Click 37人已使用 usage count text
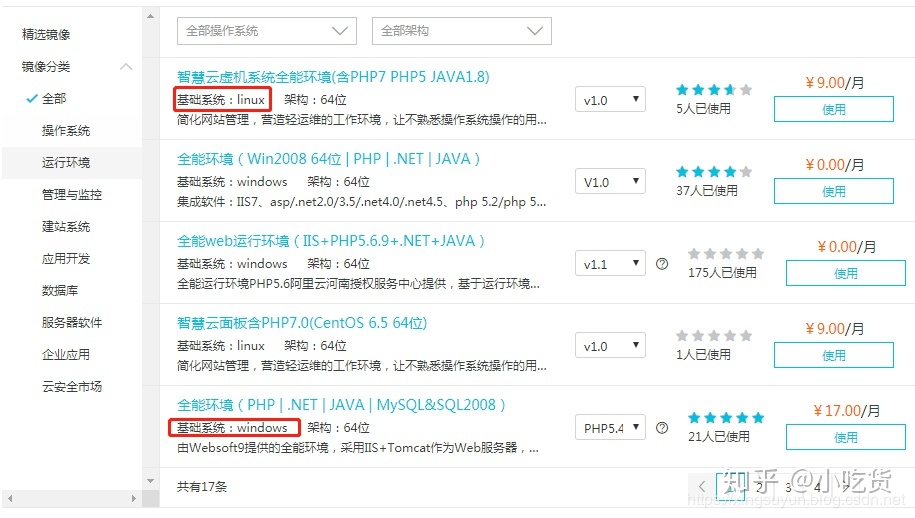Screen dimensions: 915x518 [707, 191]
